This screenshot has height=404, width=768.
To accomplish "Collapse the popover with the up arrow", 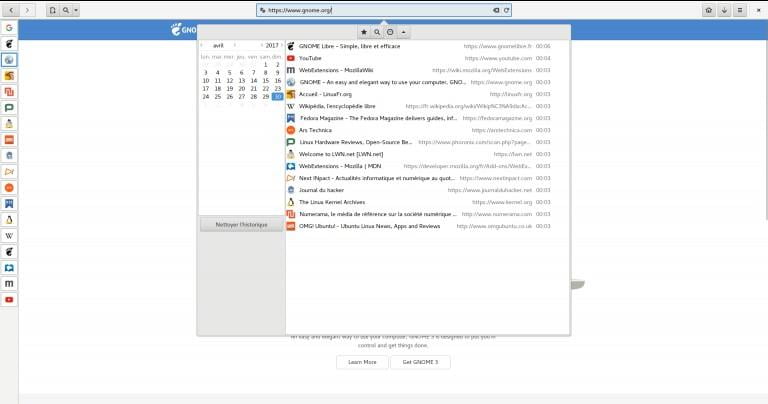I will 403,32.
